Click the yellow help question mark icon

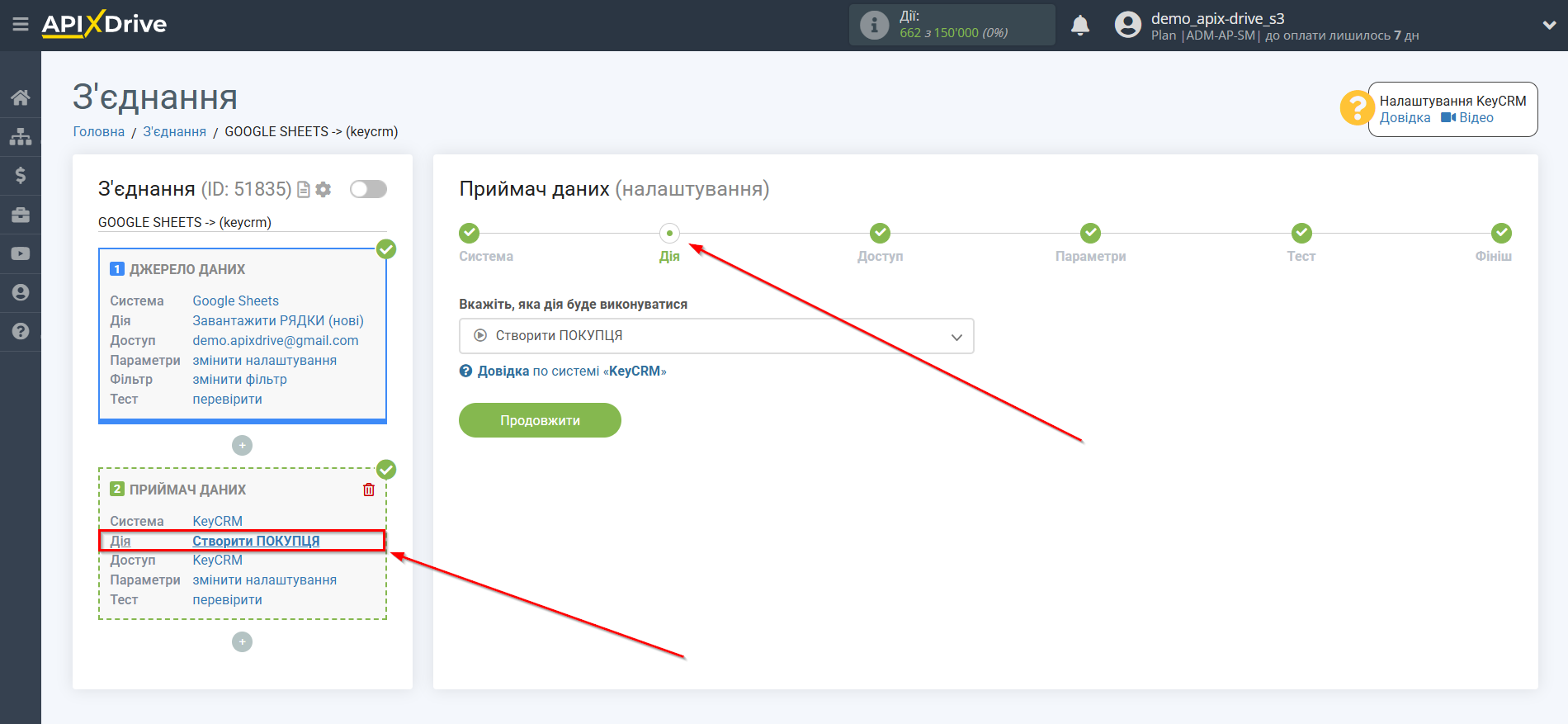[1357, 107]
